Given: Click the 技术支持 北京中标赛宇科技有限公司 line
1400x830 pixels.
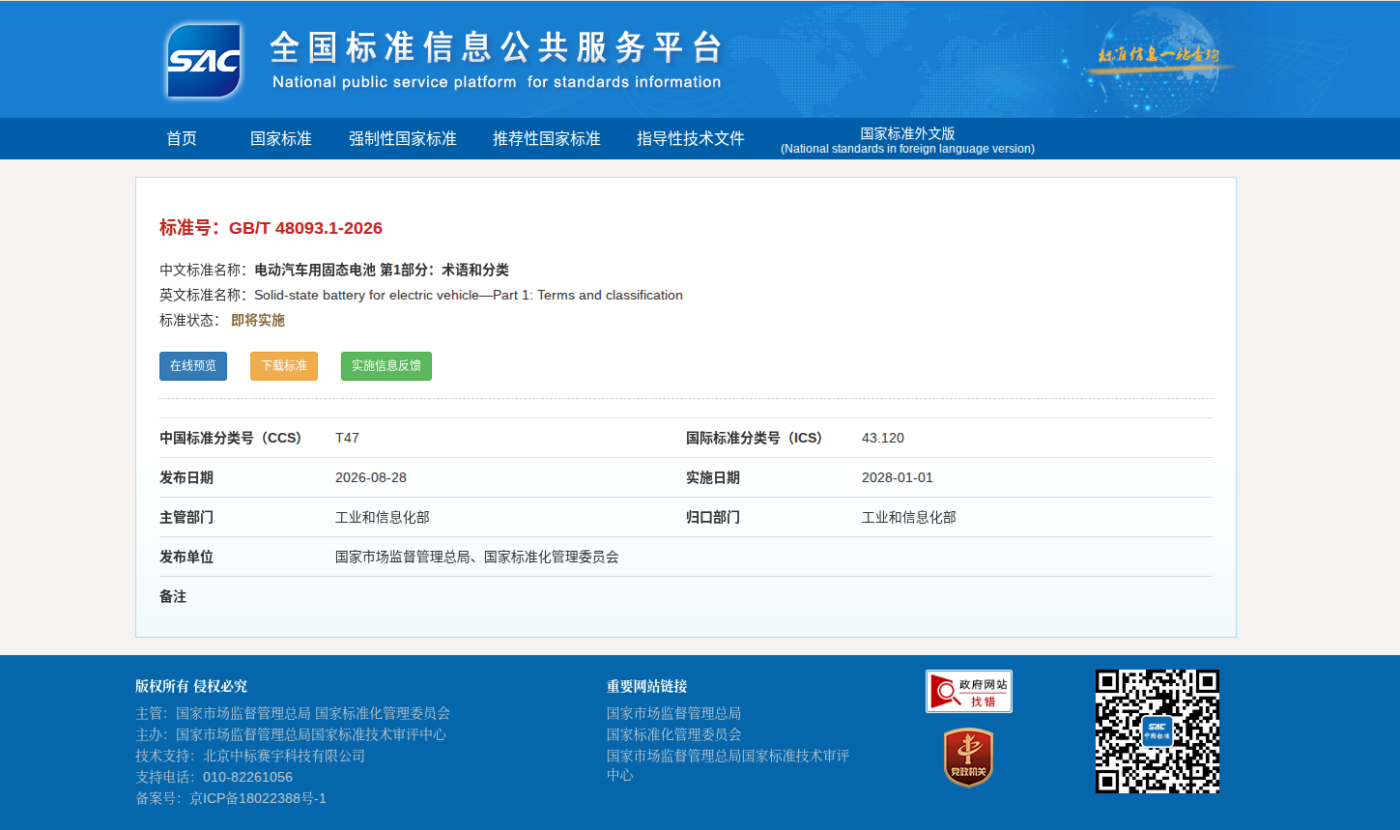Looking at the screenshot, I should tap(251, 756).
